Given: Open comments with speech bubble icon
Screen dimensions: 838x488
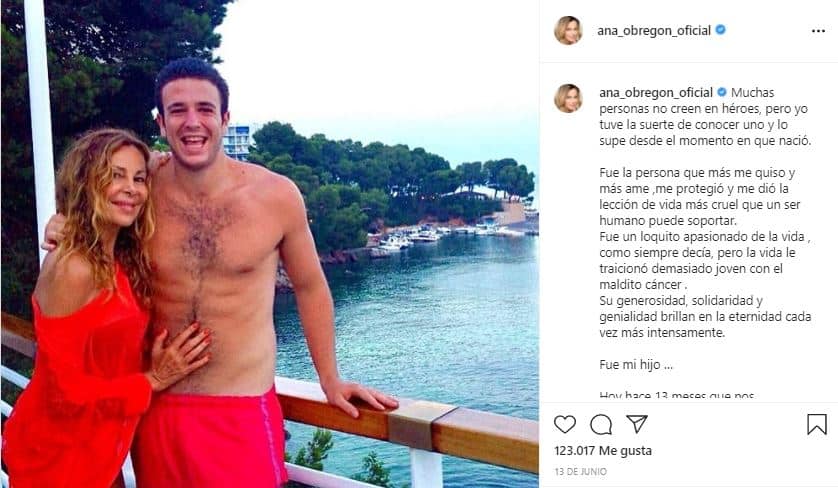Looking at the screenshot, I should 601,425.
